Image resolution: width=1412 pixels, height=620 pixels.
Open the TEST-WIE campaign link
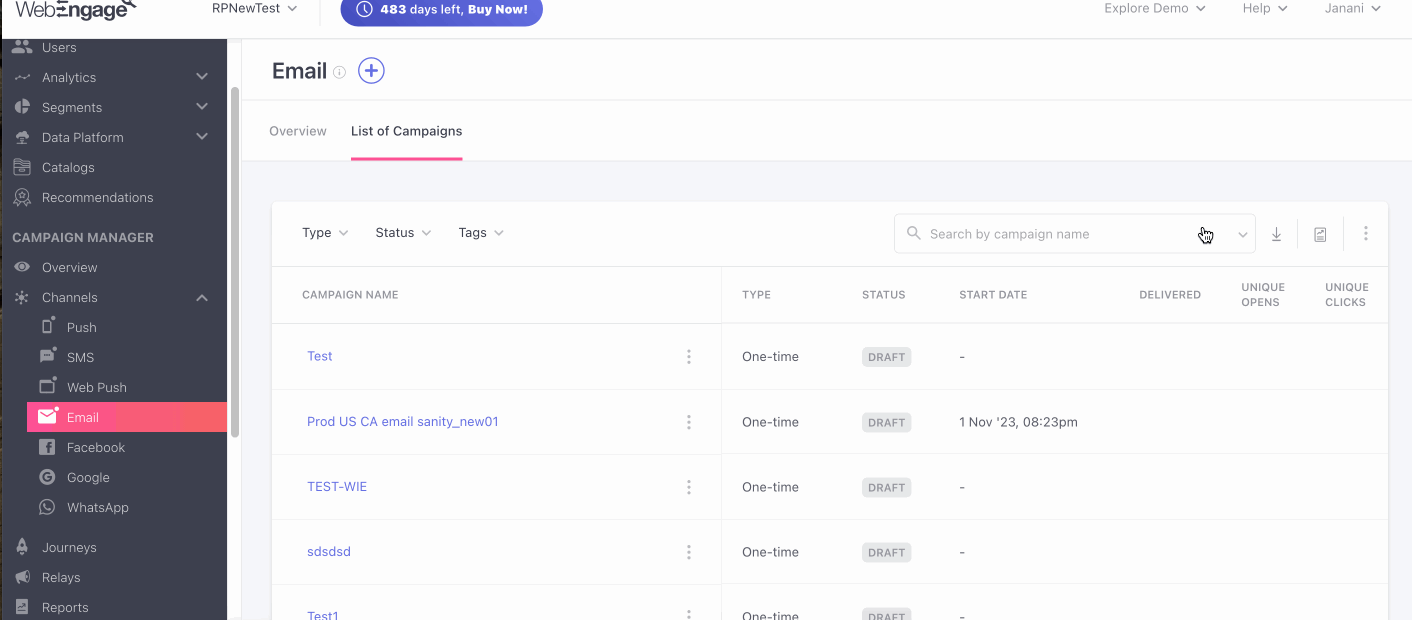pyautogui.click(x=337, y=487)
